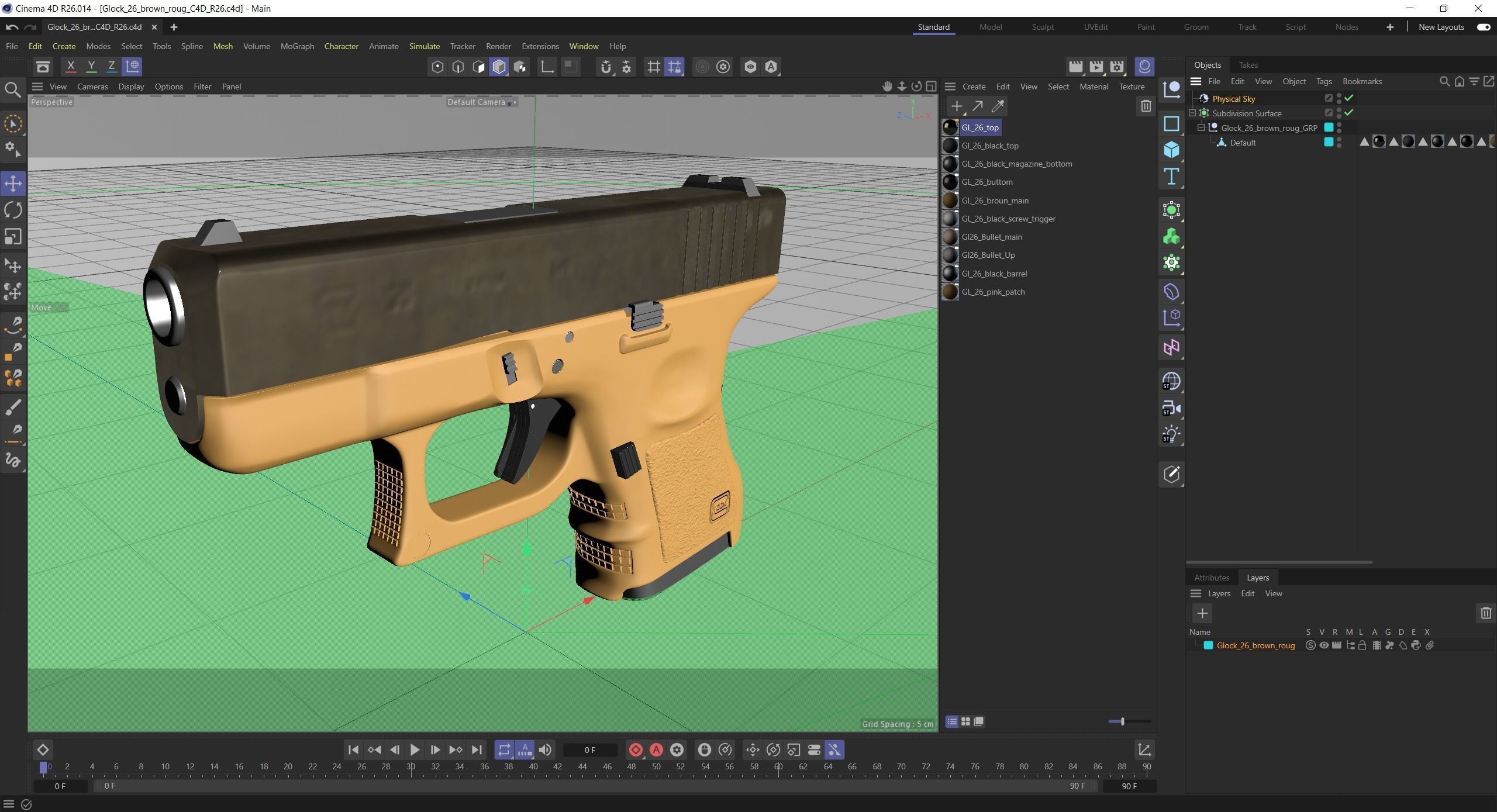Collapse the Glock_26_brown_roug_GRP tree node
1497x812 pixels.
click(x=1201, y=127)
